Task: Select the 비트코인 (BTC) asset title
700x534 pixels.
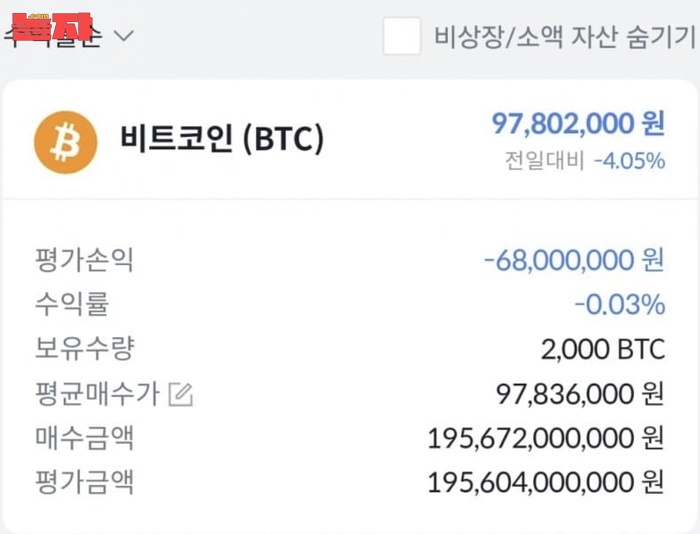Action: click(x=222, y=138)
